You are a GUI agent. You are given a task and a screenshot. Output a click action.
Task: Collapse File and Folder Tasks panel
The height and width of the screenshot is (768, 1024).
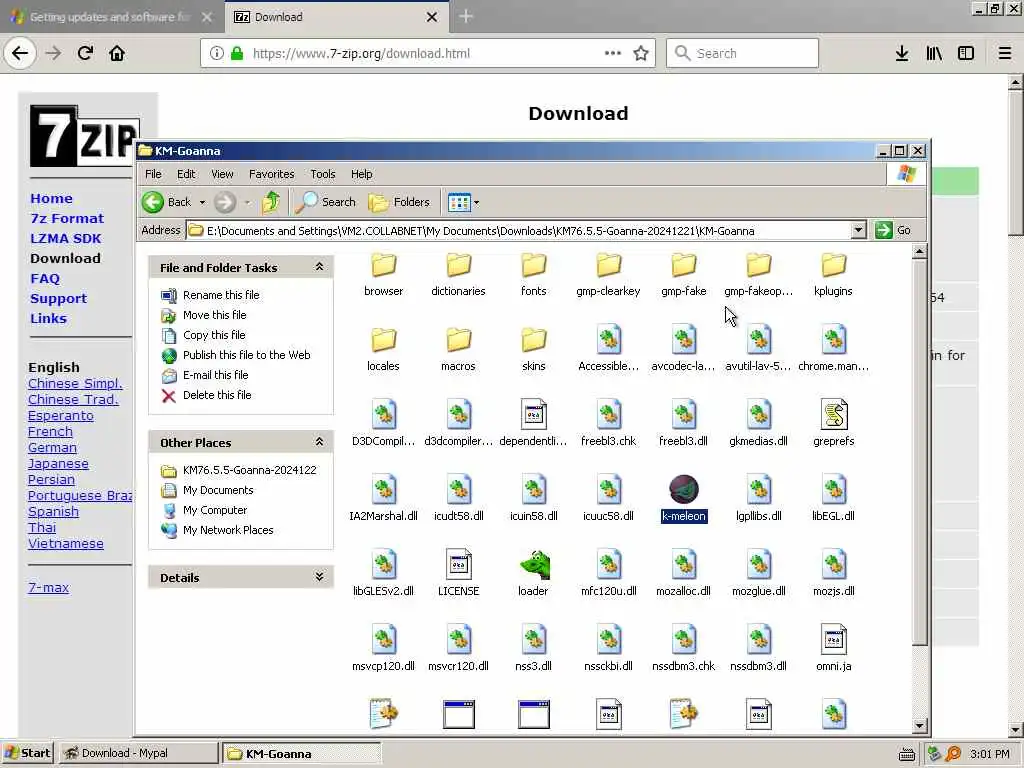[x=319, y=267]
